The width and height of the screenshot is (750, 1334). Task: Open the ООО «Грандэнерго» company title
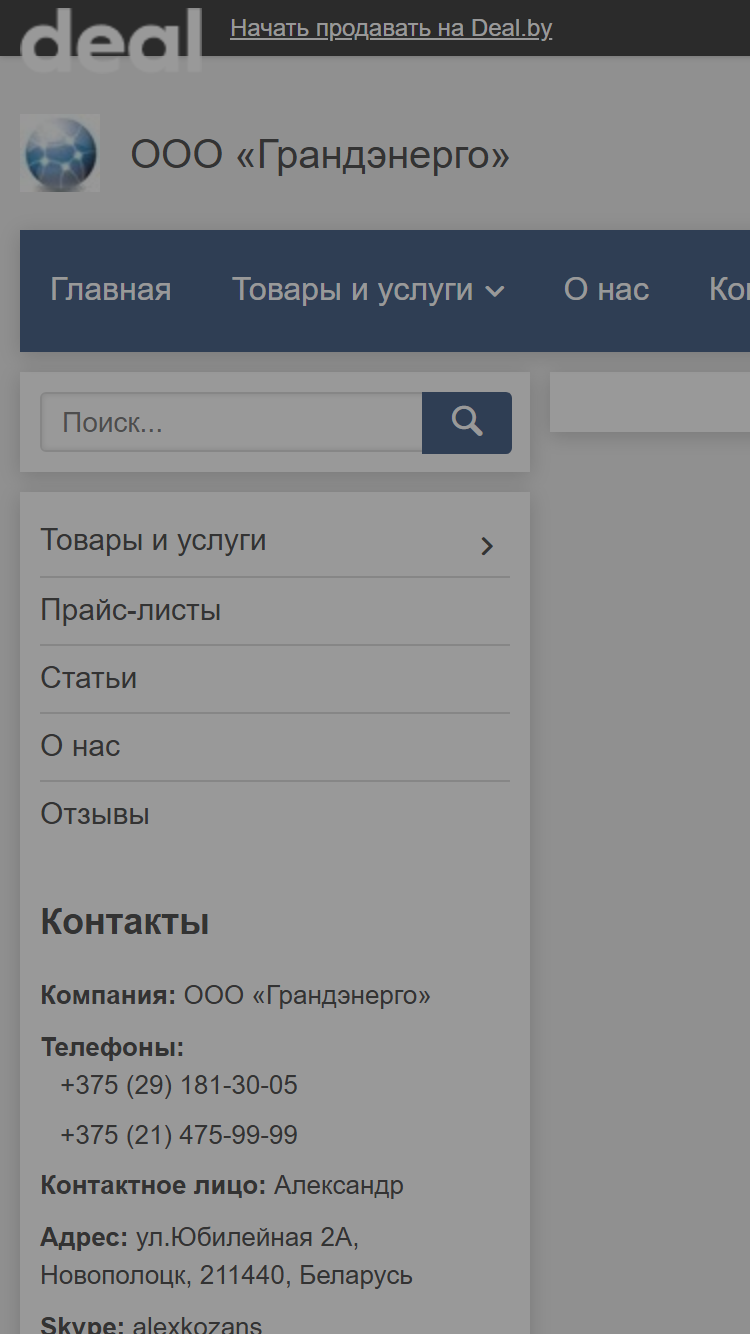(x=320, y=156)
